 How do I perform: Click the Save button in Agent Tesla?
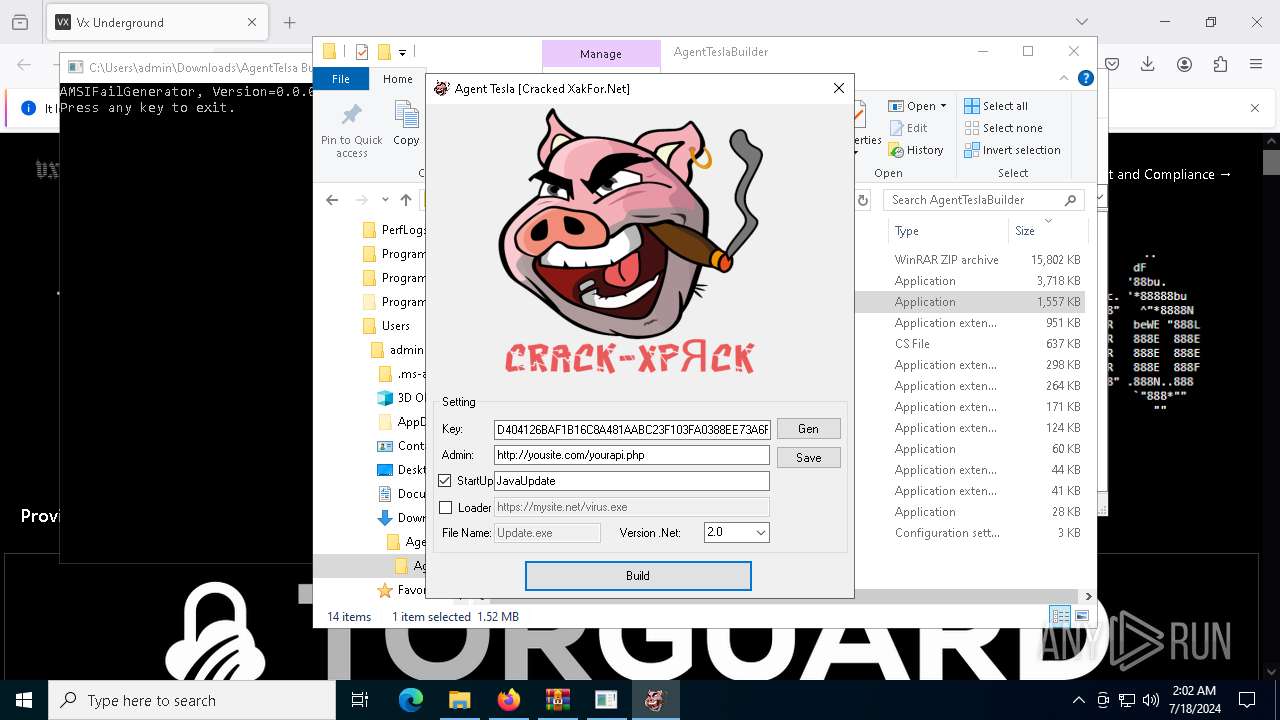808,458
